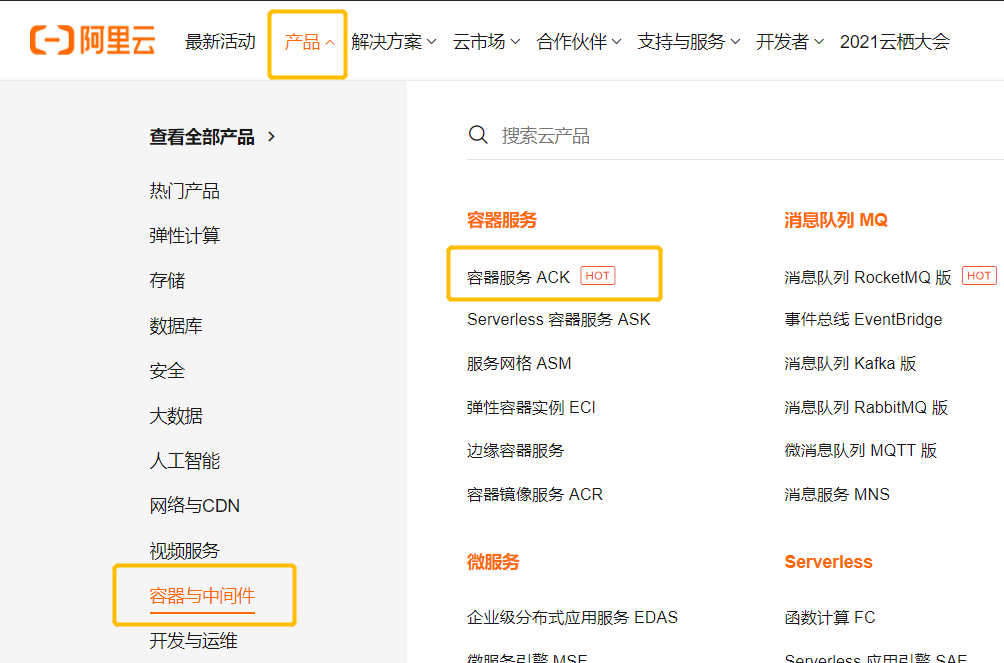Open 边缘容器服务 product
The height and width of the screenshot is (663, 1004).
(x=515, y=450)
